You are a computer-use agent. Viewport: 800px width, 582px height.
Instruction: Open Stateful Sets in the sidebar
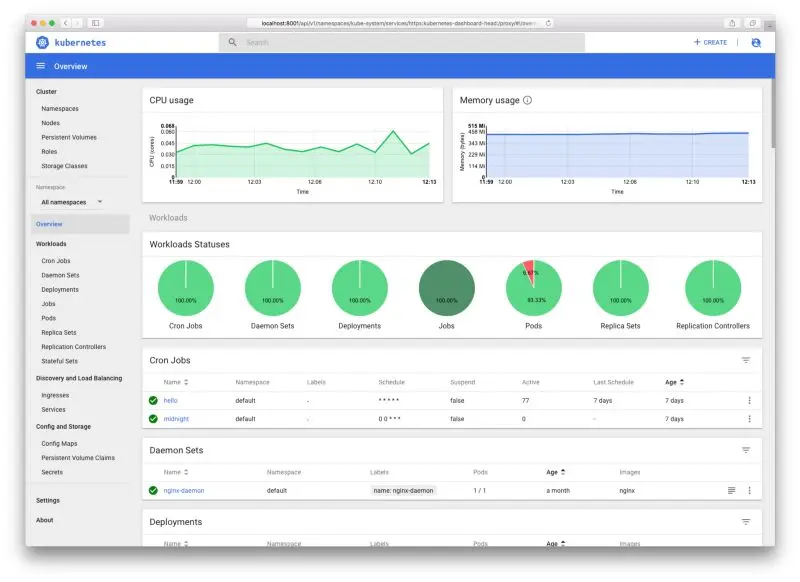click(59, 361)
